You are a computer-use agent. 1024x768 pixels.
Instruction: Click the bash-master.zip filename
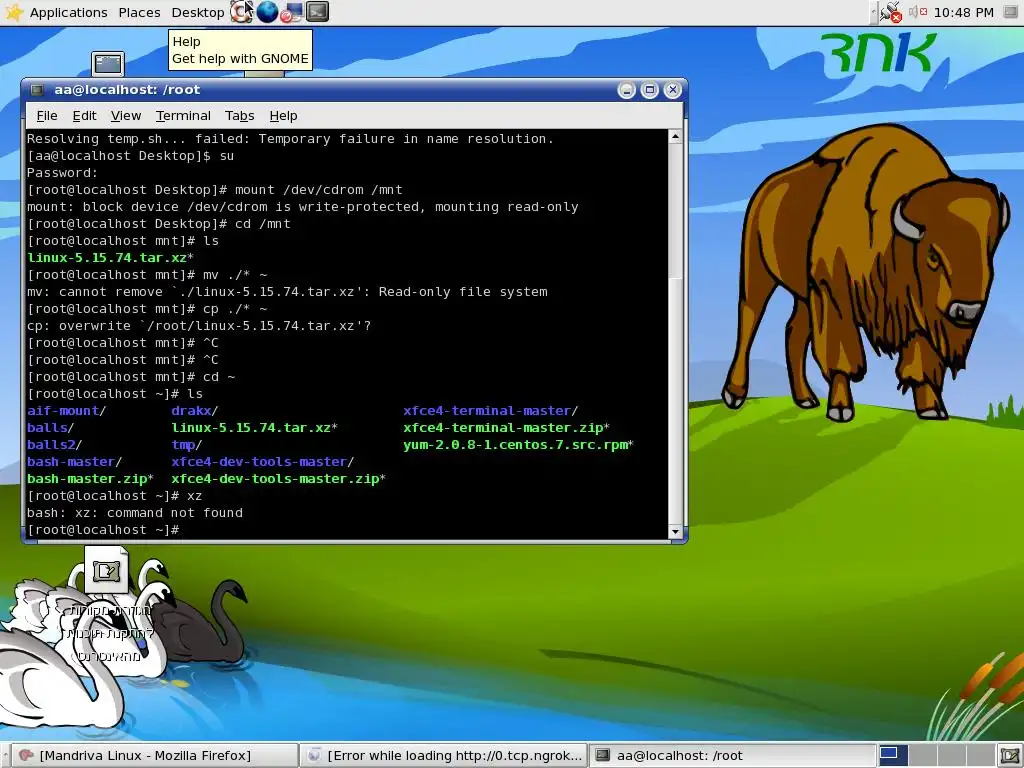pyautogui.click(x=87, y=479)
